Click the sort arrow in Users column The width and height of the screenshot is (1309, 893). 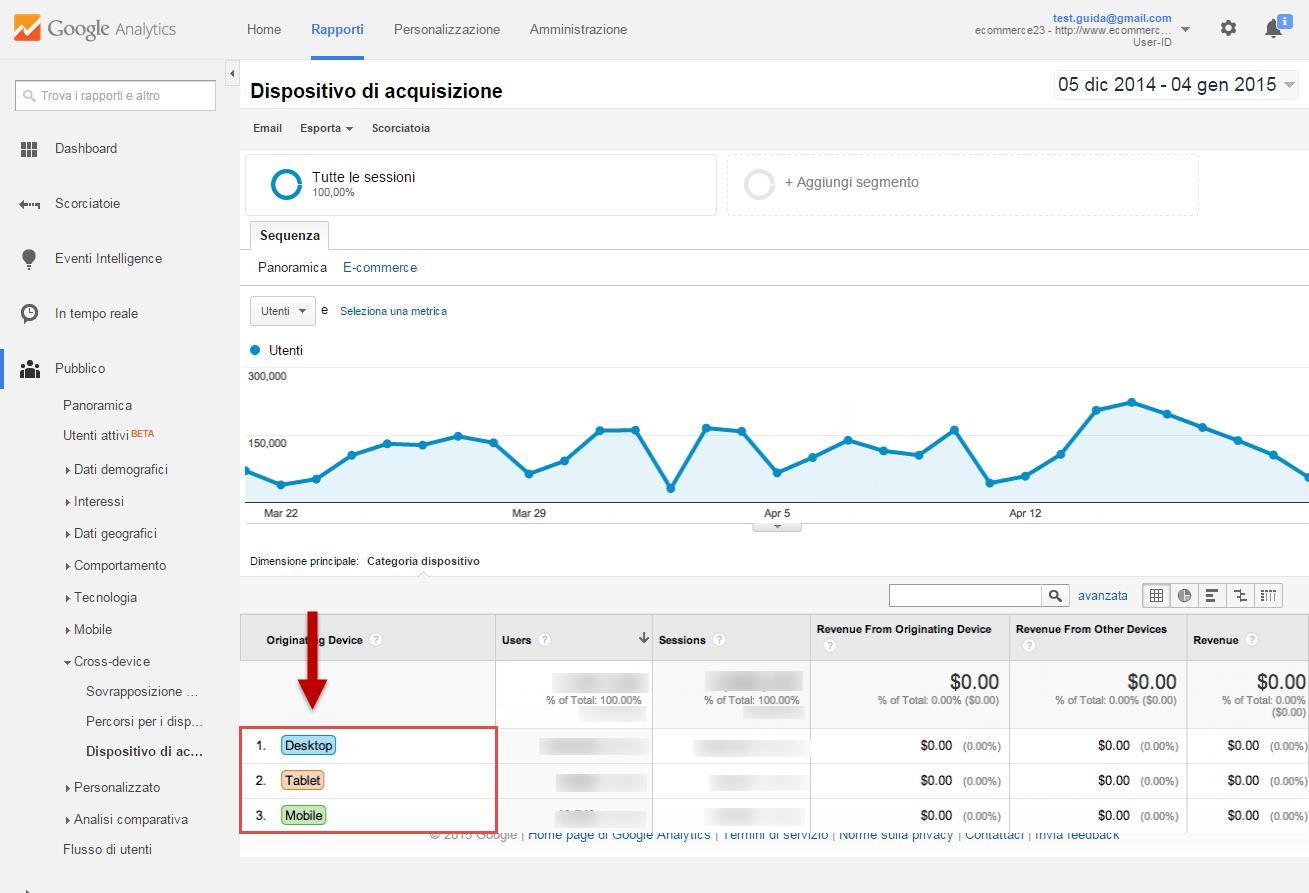(643, 638)
